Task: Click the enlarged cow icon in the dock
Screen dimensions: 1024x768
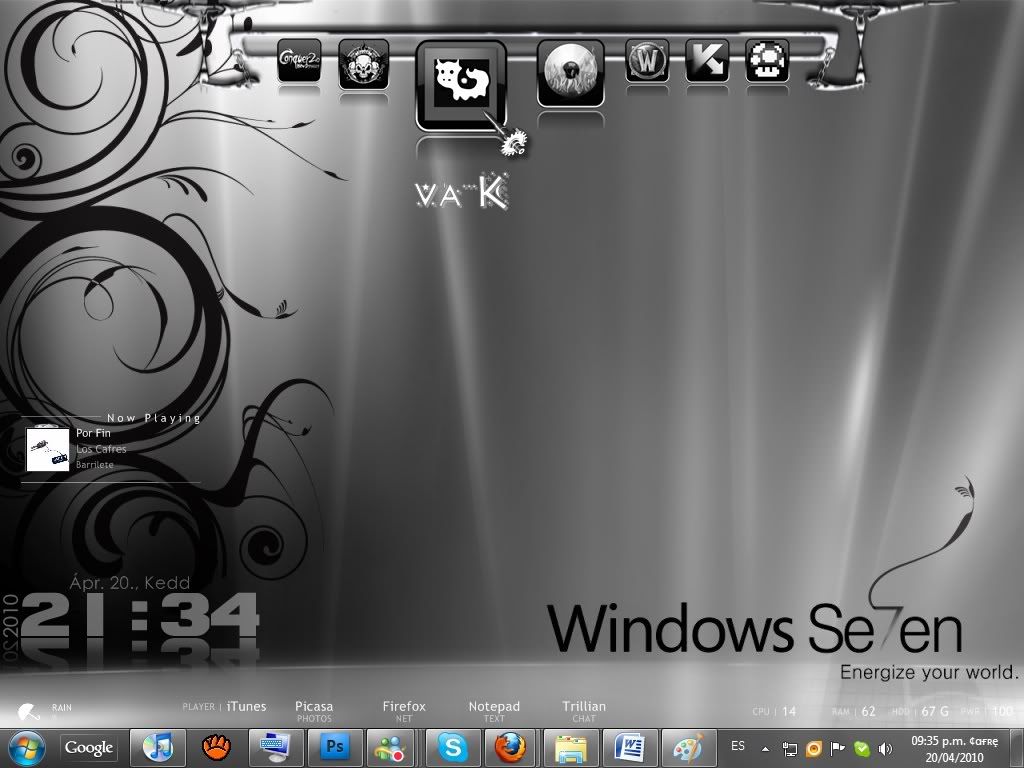Action: tap(462, 84)
